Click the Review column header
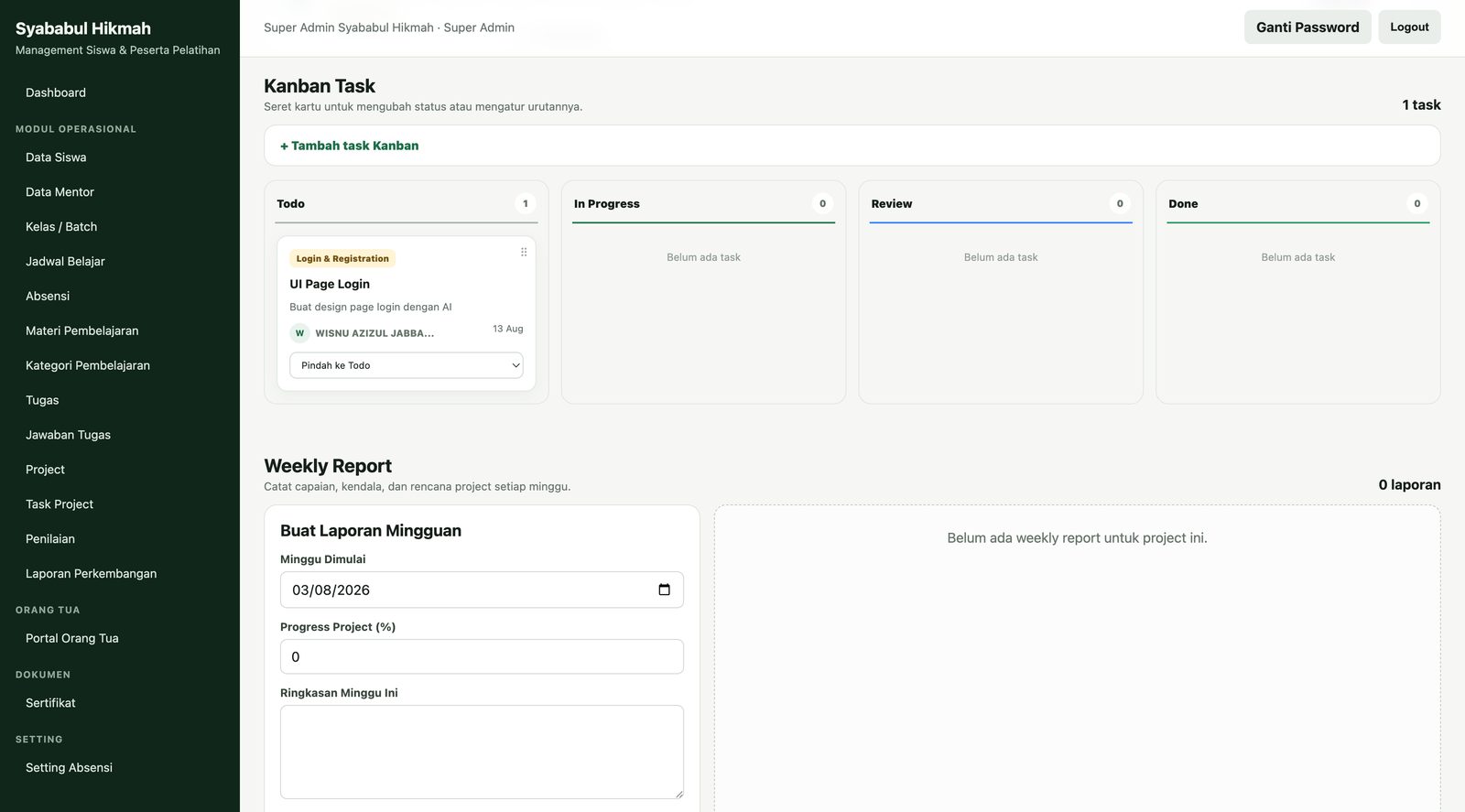The width and height of the screenshot is (1465, 812). (x=892, y=204)
